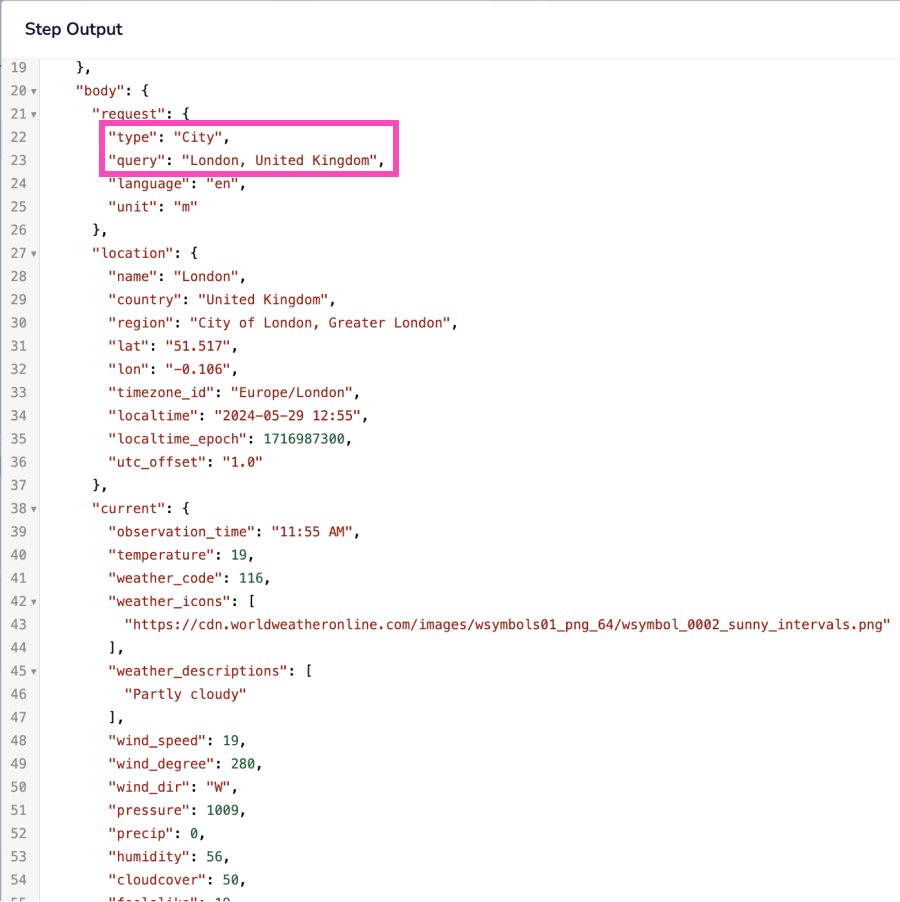This screenshot has height=902, width=900.
Task: Click the Step Output panel title
Action: pos(74,29)
